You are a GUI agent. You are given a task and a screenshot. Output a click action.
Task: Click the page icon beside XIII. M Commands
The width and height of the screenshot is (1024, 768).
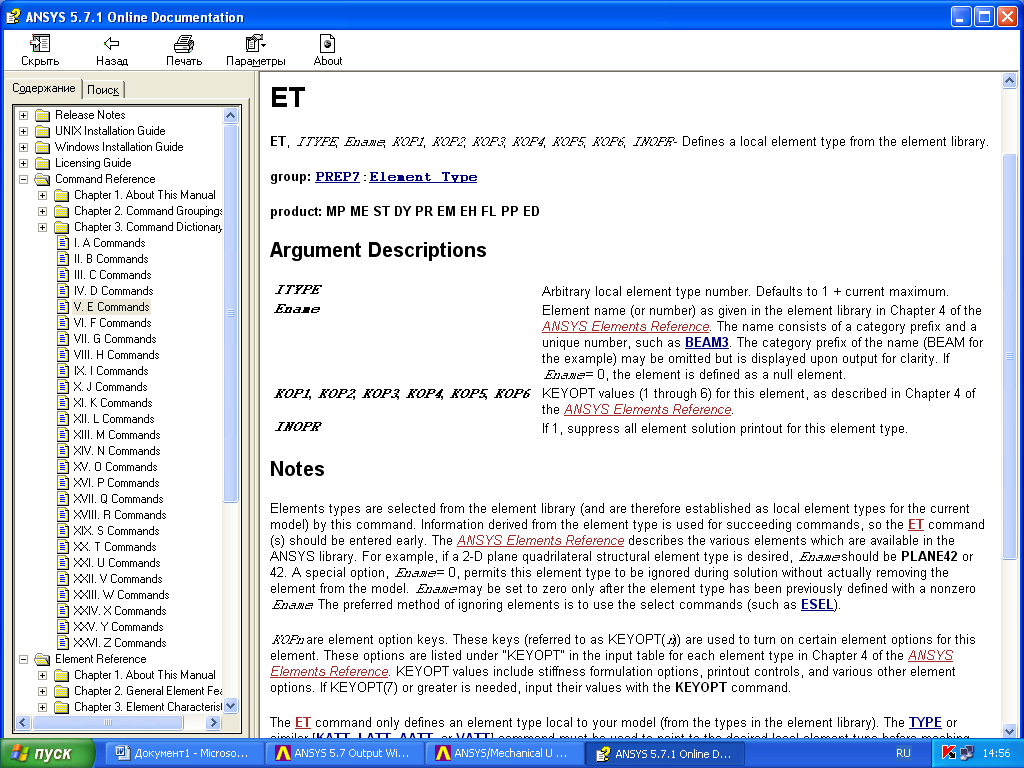pos(63,435)
